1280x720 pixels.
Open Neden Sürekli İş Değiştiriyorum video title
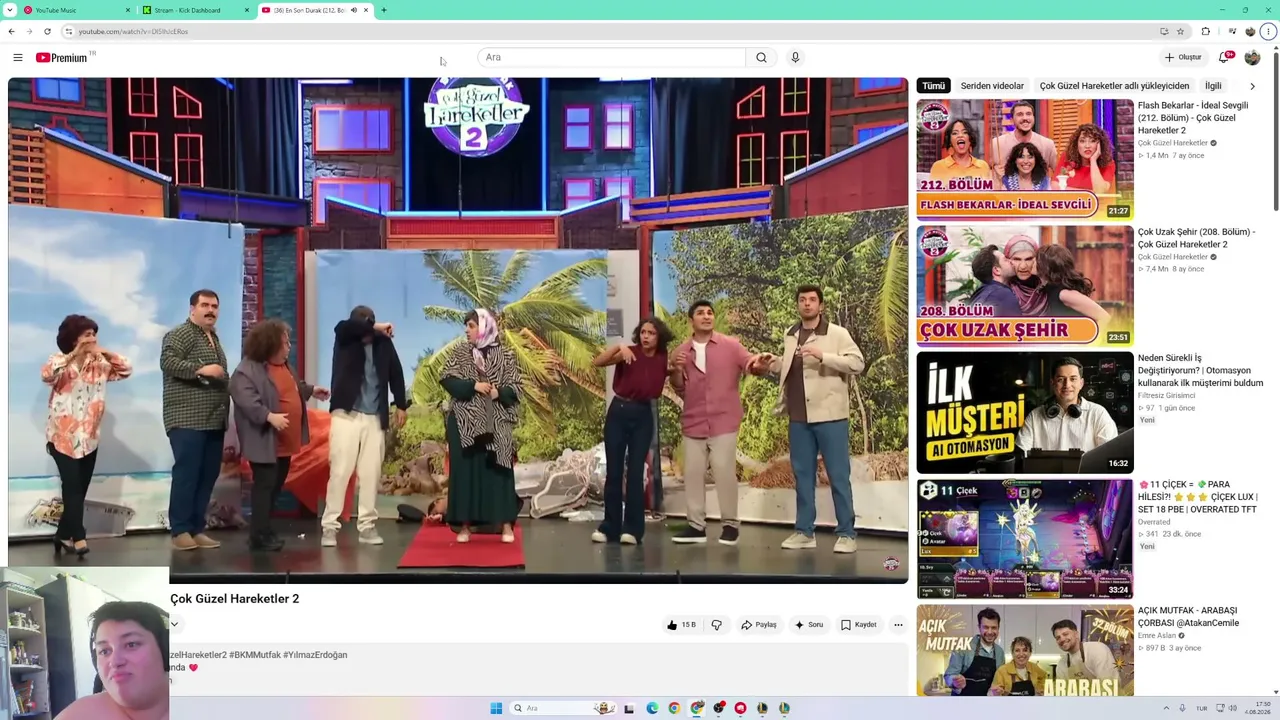[x=1200, y=370]
